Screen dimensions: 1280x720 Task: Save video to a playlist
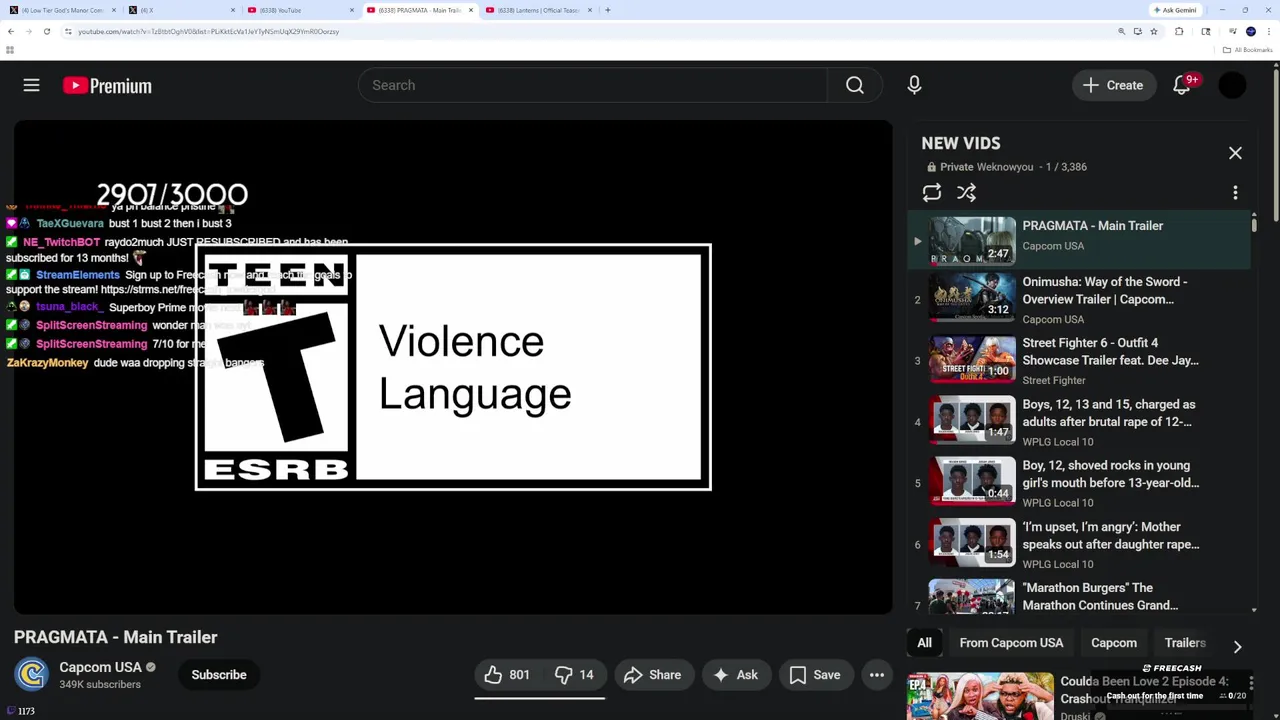(815, 675)
